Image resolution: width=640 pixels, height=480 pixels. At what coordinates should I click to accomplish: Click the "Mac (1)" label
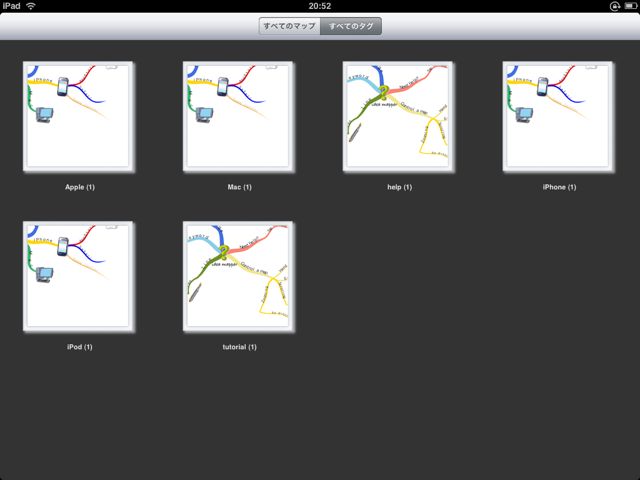[240, 187]
